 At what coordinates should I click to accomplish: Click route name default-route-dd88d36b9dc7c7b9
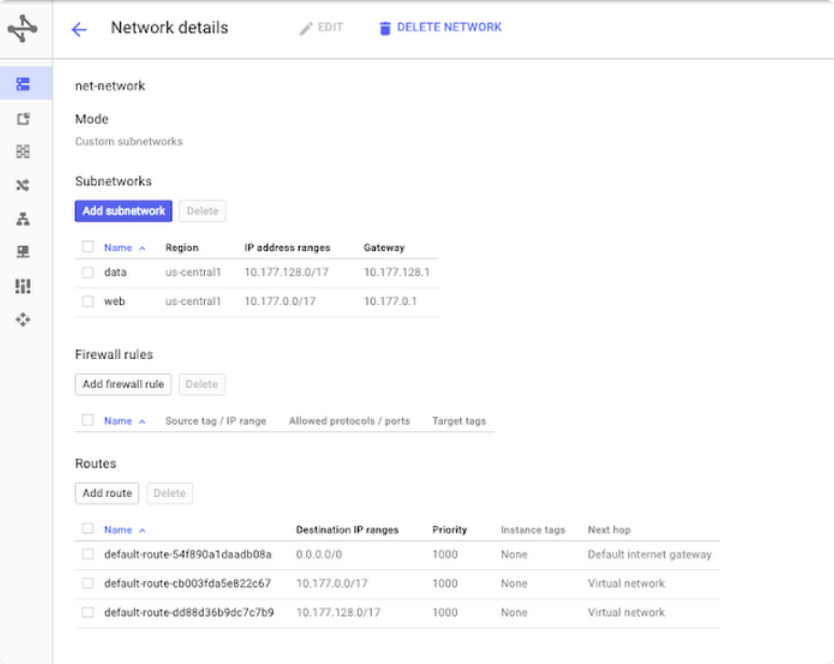click(189, 612)
